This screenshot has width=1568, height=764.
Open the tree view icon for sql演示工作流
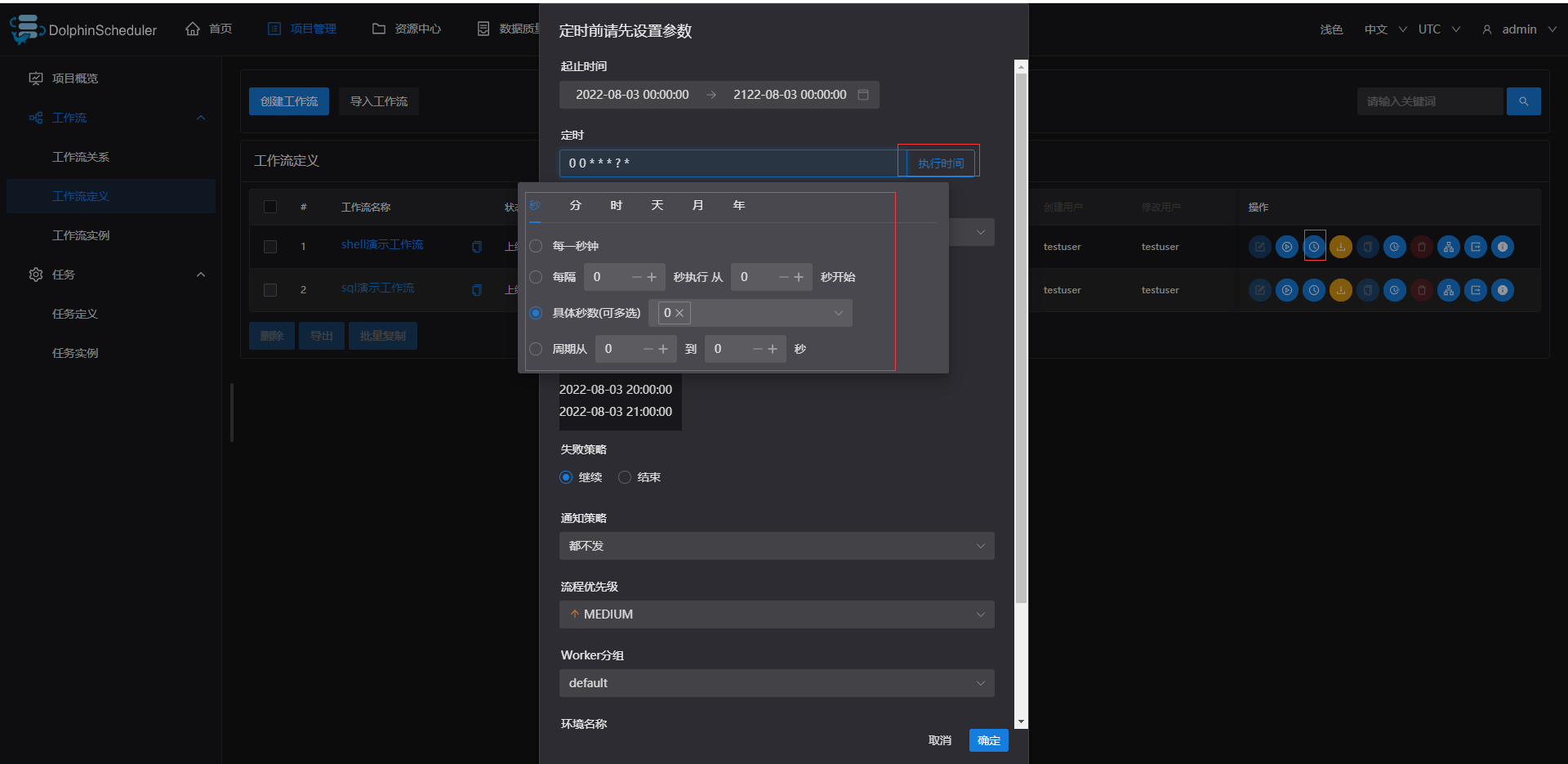coord(1449,290)
